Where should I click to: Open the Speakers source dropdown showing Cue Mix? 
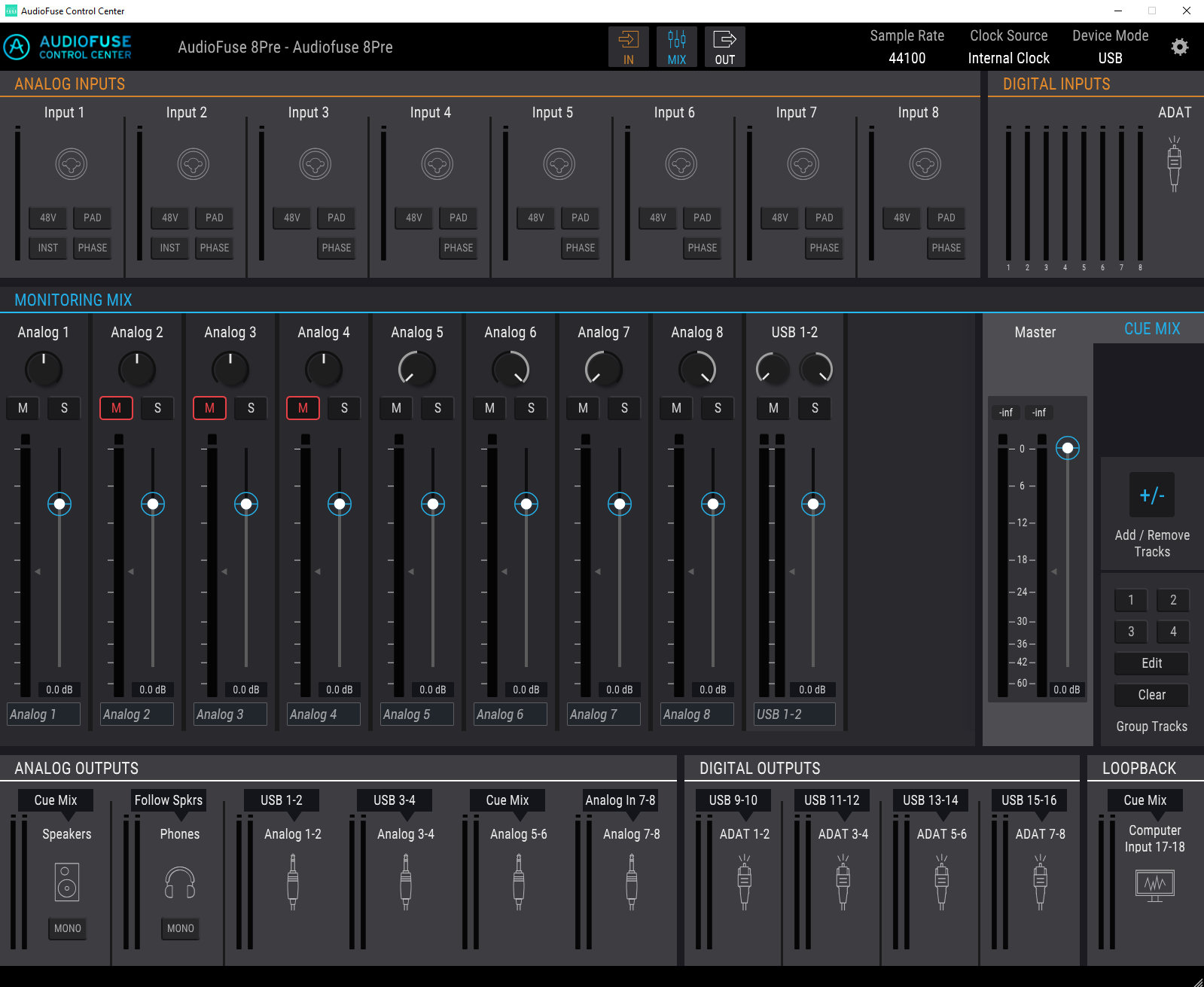56,800
